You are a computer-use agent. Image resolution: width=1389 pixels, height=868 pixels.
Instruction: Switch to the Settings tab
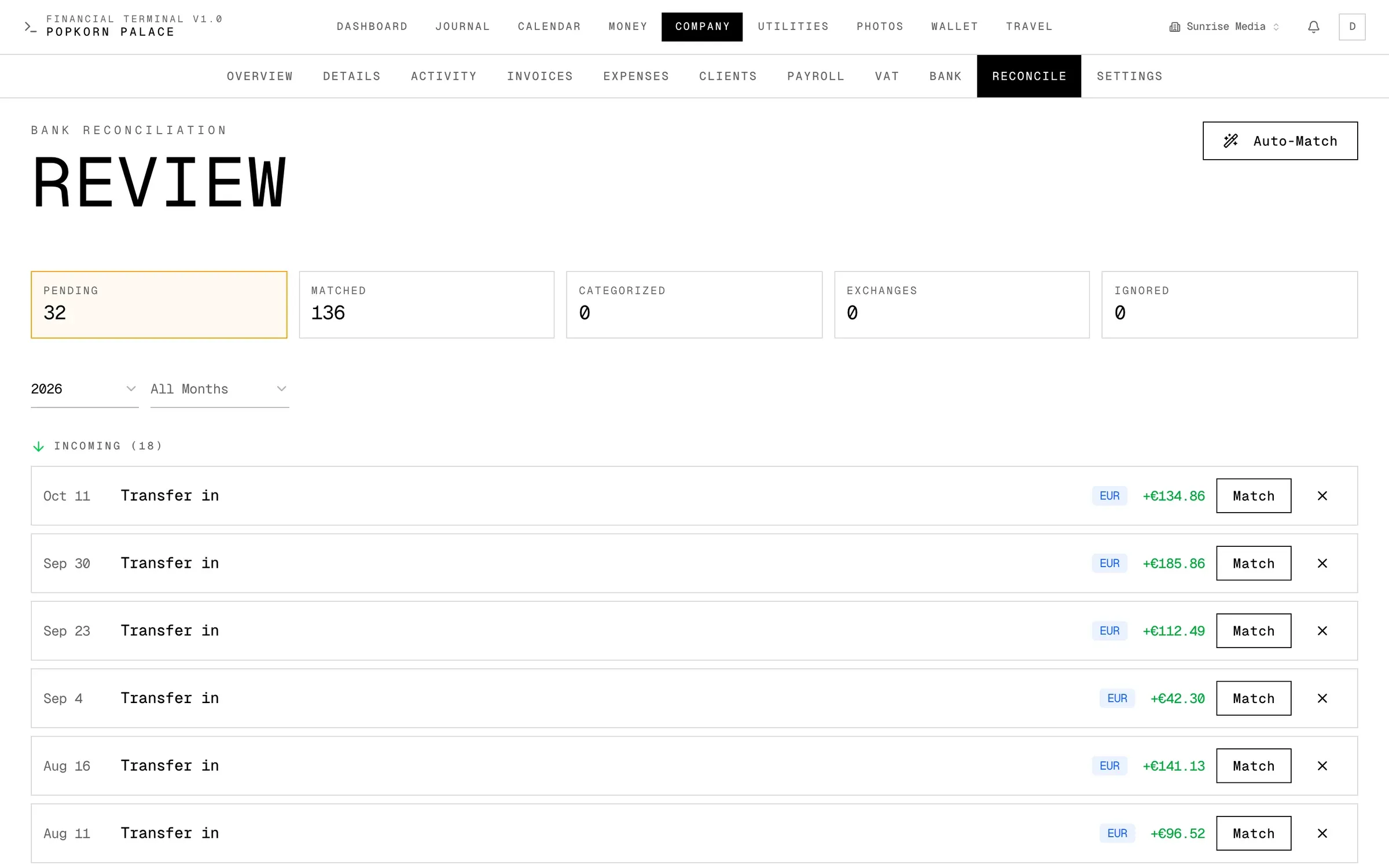[x=1130, y=76]
